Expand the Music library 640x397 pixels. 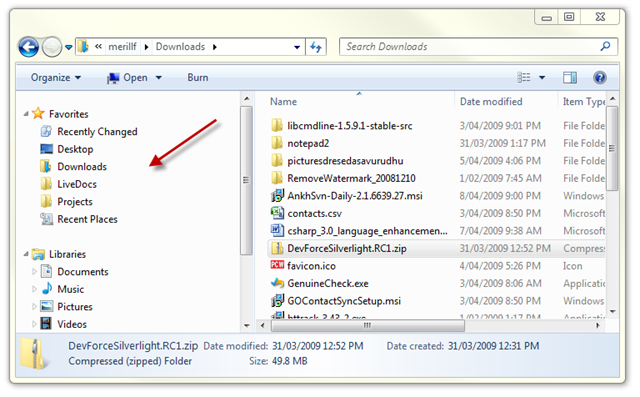point(34,289)
